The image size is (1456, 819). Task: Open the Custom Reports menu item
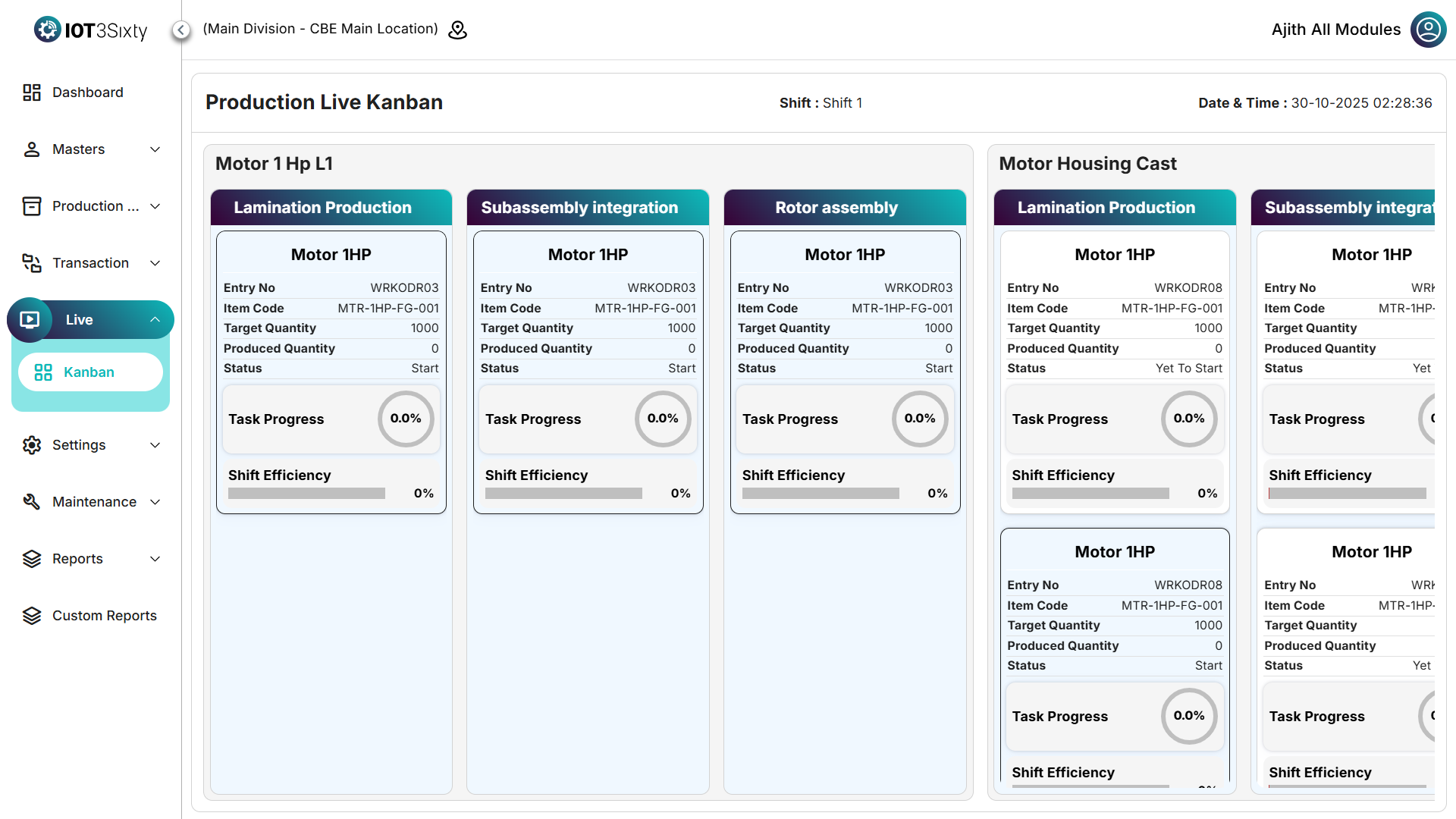pos(104,616)
